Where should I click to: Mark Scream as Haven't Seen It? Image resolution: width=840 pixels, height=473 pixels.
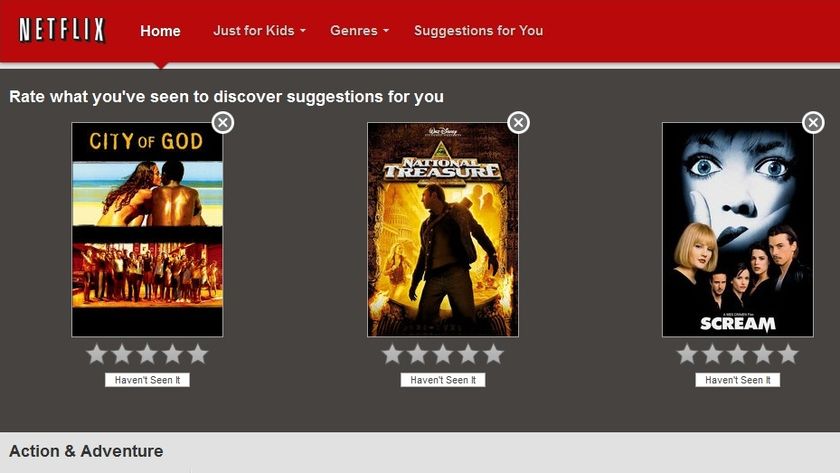(738, 380)
